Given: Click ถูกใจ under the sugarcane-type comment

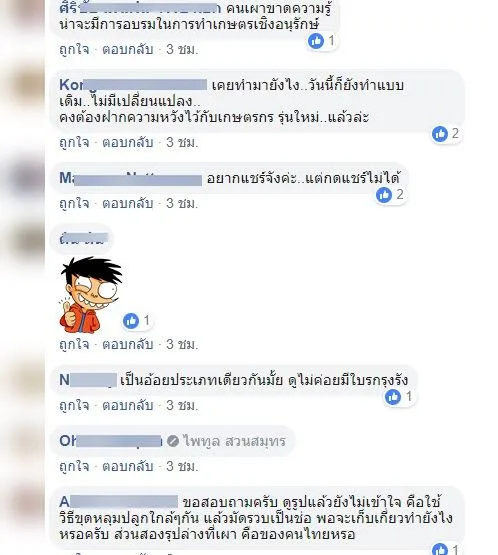Looking at the screenshot, I should click(x=74, y=405).
